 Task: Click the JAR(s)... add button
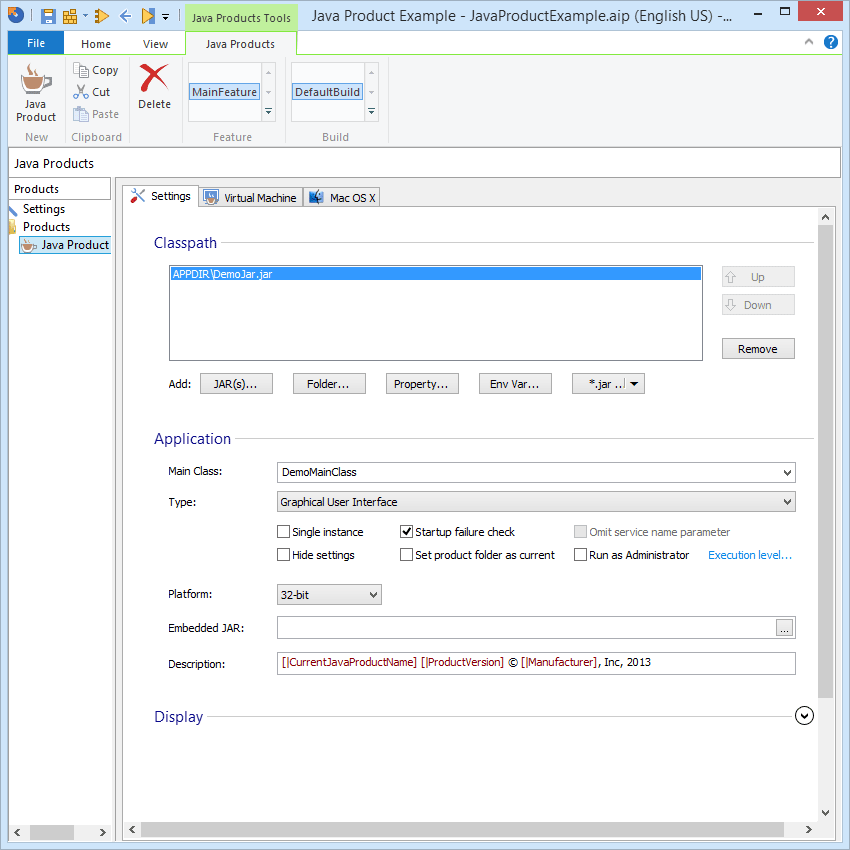[236, 384]
